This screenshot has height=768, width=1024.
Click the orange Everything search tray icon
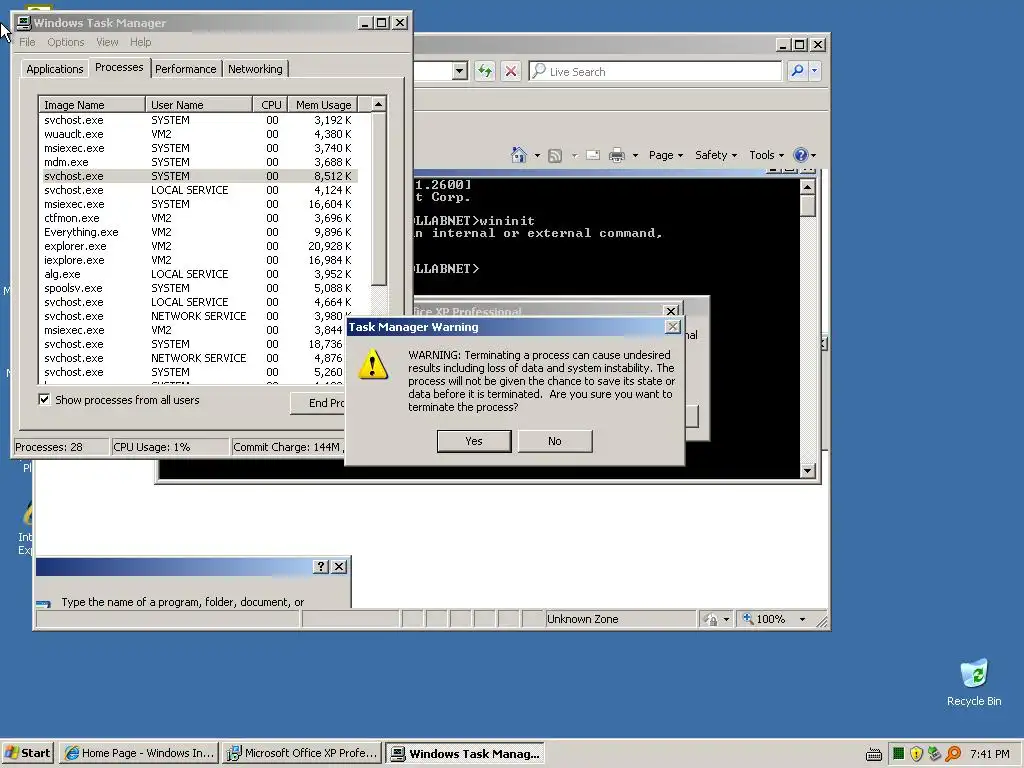(953, 754)
